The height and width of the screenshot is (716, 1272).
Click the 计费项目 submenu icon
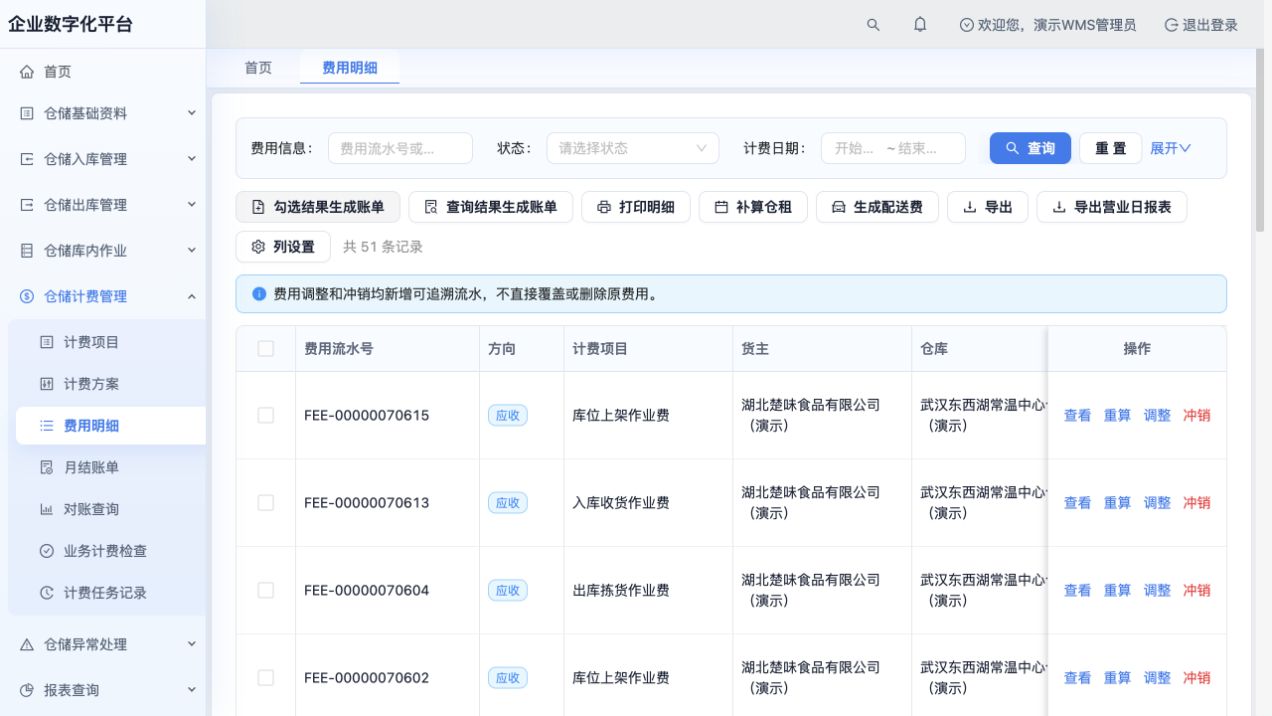pos(46,342)
